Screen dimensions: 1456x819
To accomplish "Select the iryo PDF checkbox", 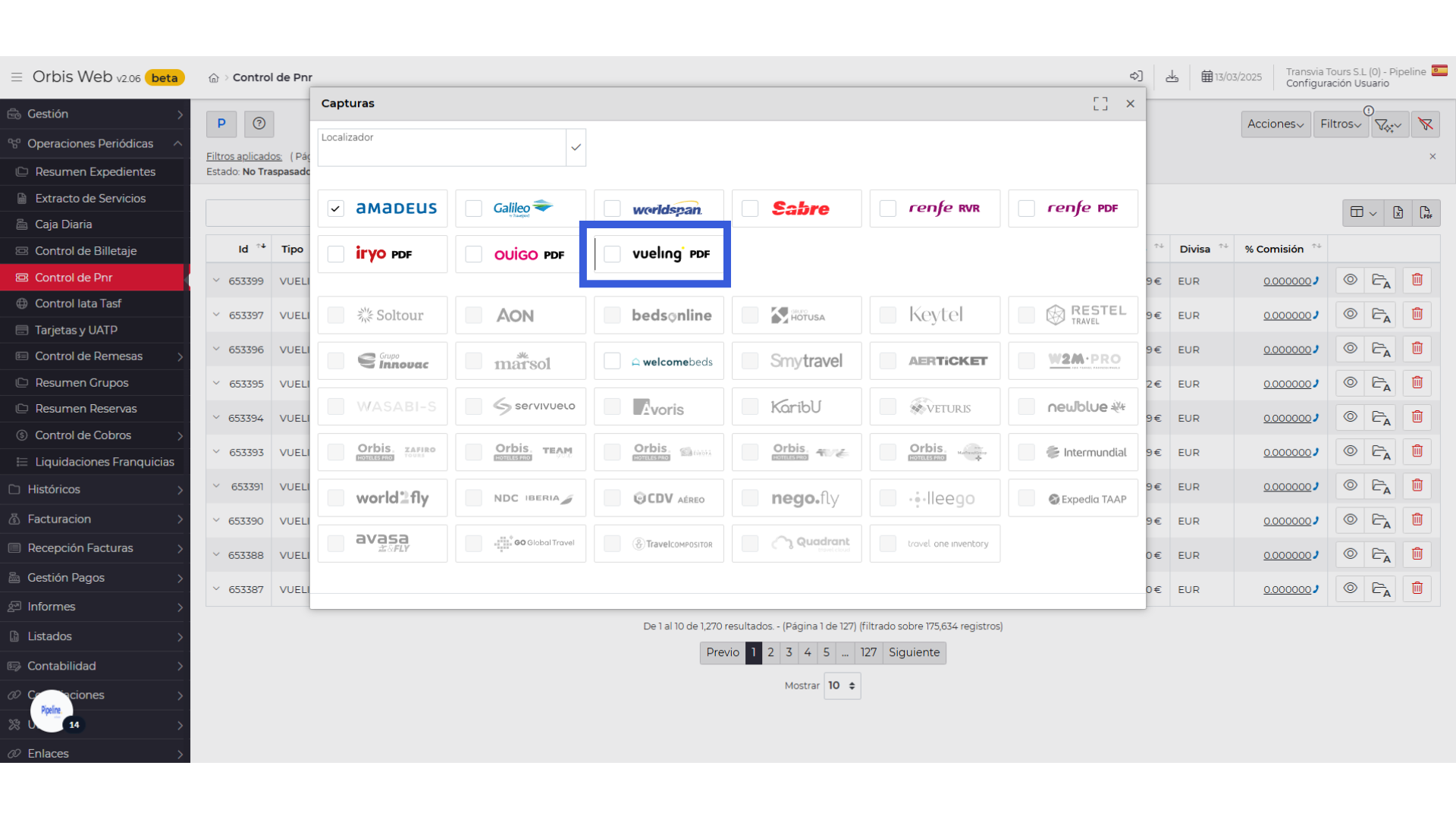I will (x=336, y=254).
